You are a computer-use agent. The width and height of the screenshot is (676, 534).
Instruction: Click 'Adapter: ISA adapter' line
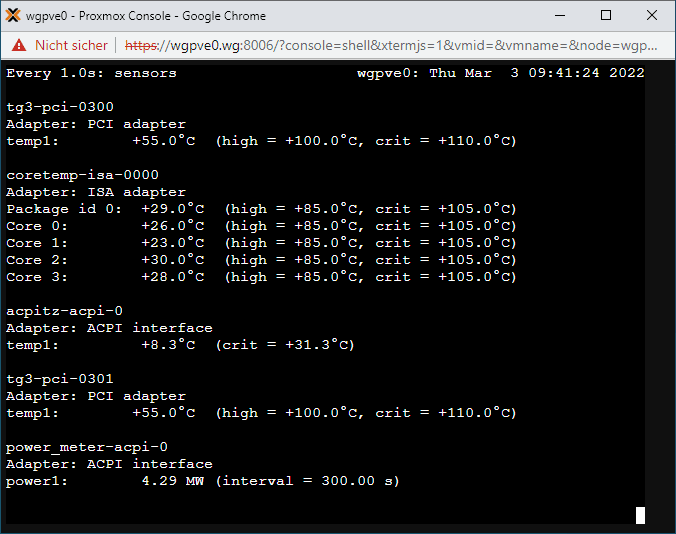[96, 192]
